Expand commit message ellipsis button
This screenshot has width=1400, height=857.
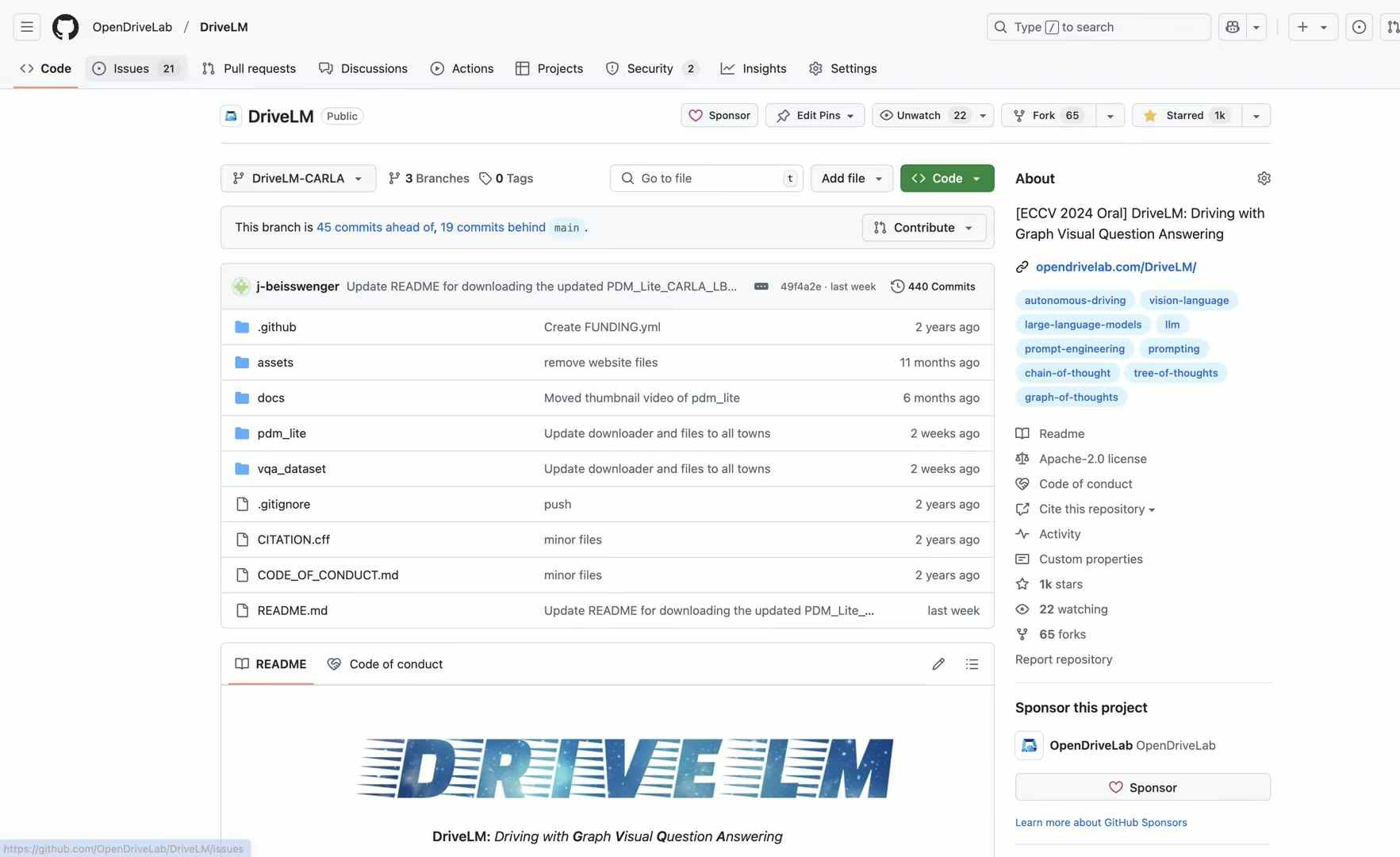[761, 286]
